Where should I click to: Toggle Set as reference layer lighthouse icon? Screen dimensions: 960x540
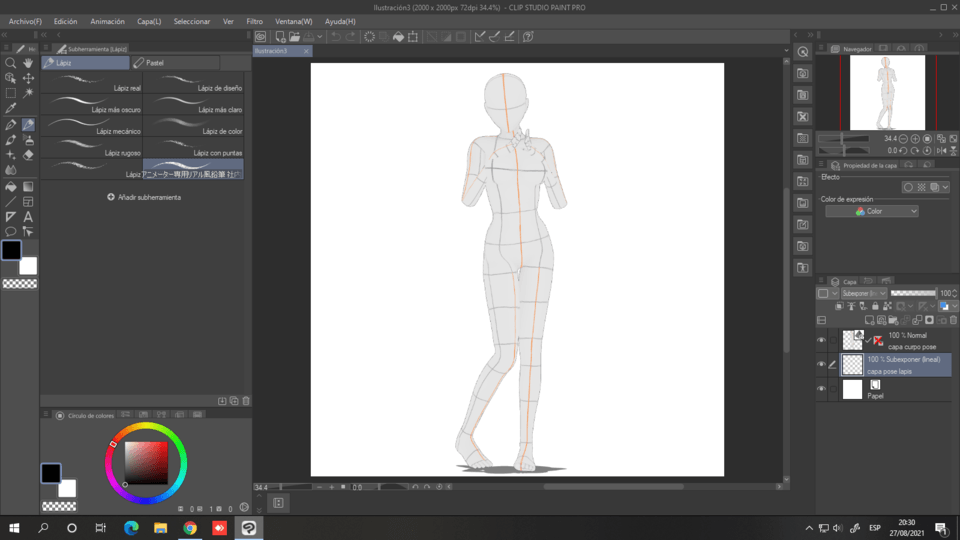[851, 306]
